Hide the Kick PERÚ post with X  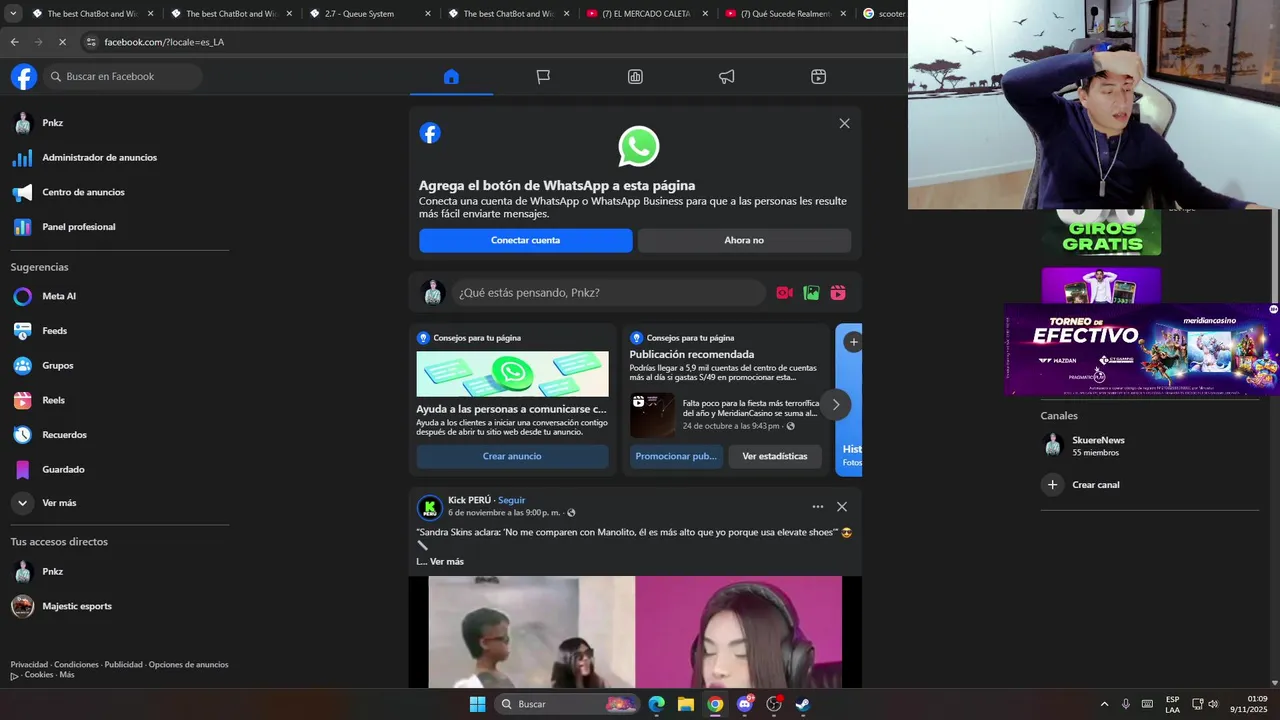[842, 507]
